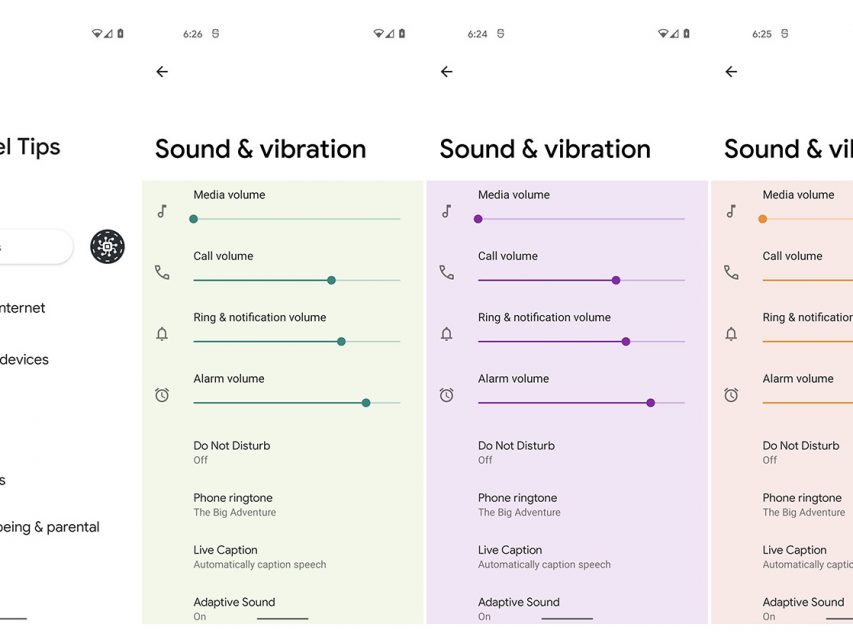Click green Ring & notification slider handle

(341, 342)
